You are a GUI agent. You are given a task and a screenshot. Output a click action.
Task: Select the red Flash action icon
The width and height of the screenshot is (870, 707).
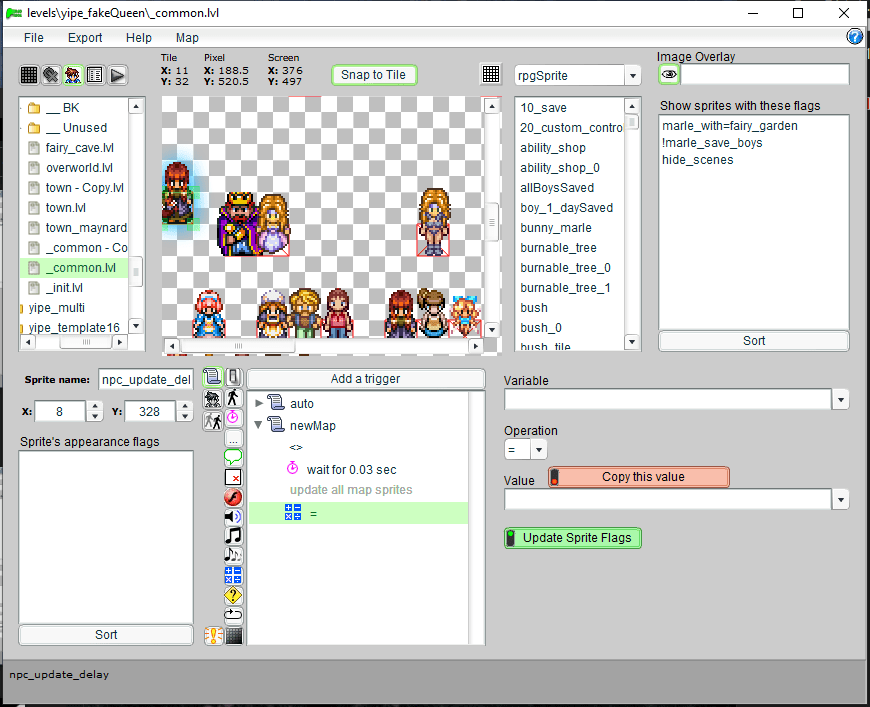[x=233, y=497]
